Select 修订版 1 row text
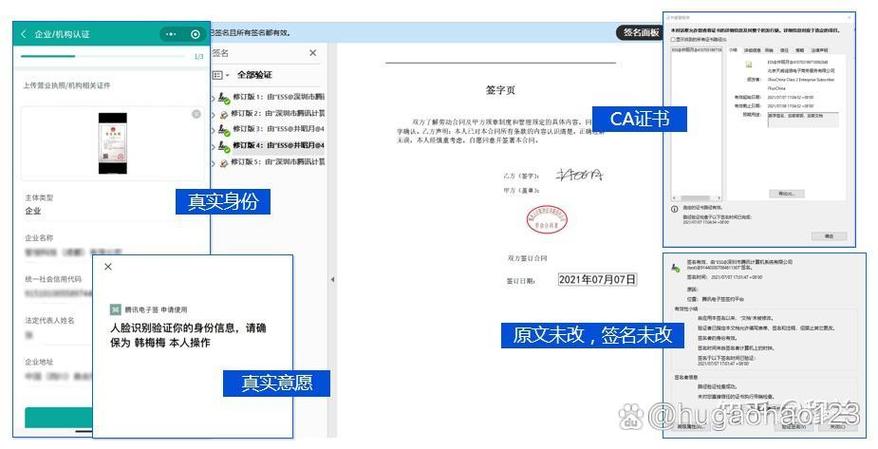 [279, 97]
